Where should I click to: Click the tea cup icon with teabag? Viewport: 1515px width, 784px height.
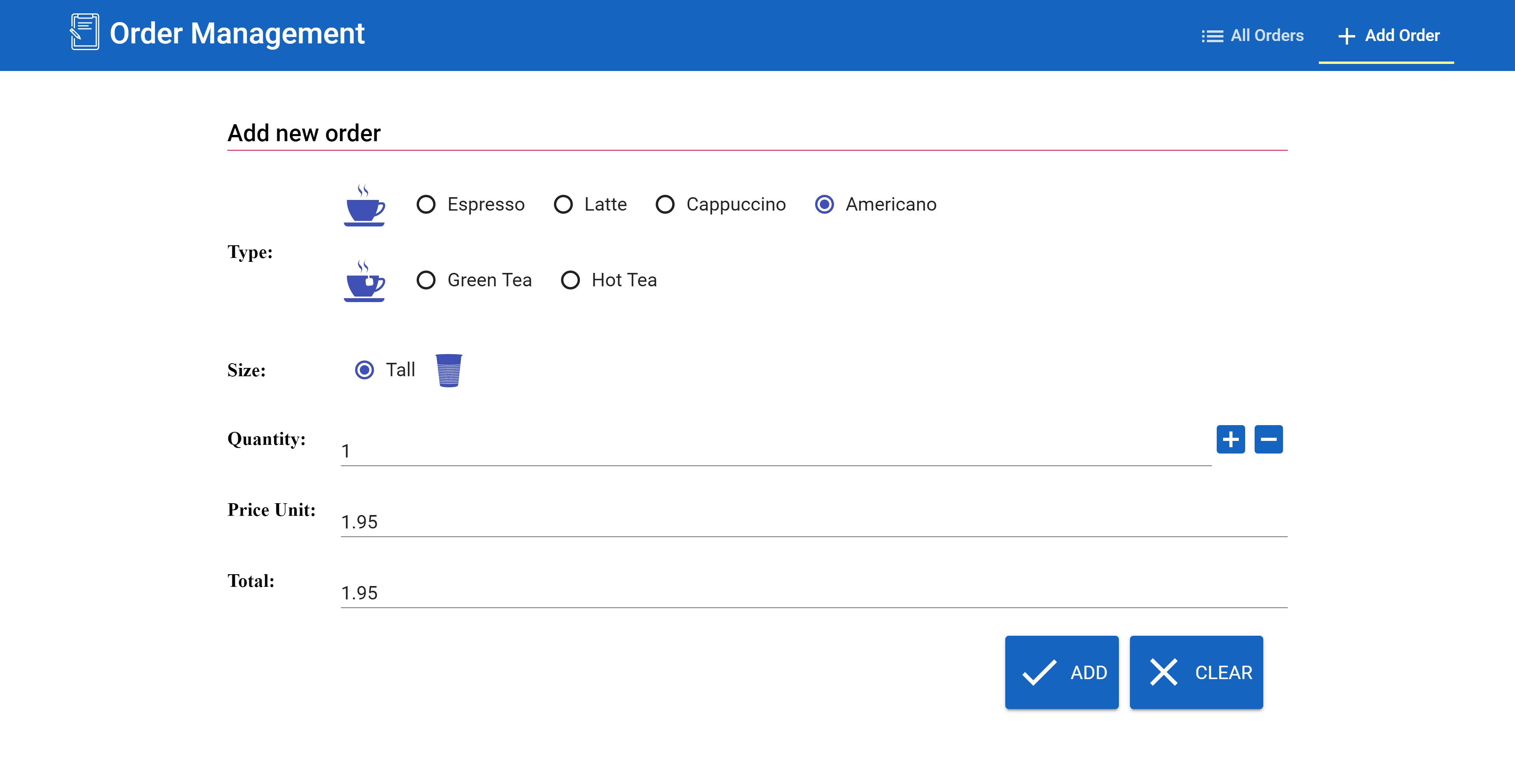tap(364, 281)
